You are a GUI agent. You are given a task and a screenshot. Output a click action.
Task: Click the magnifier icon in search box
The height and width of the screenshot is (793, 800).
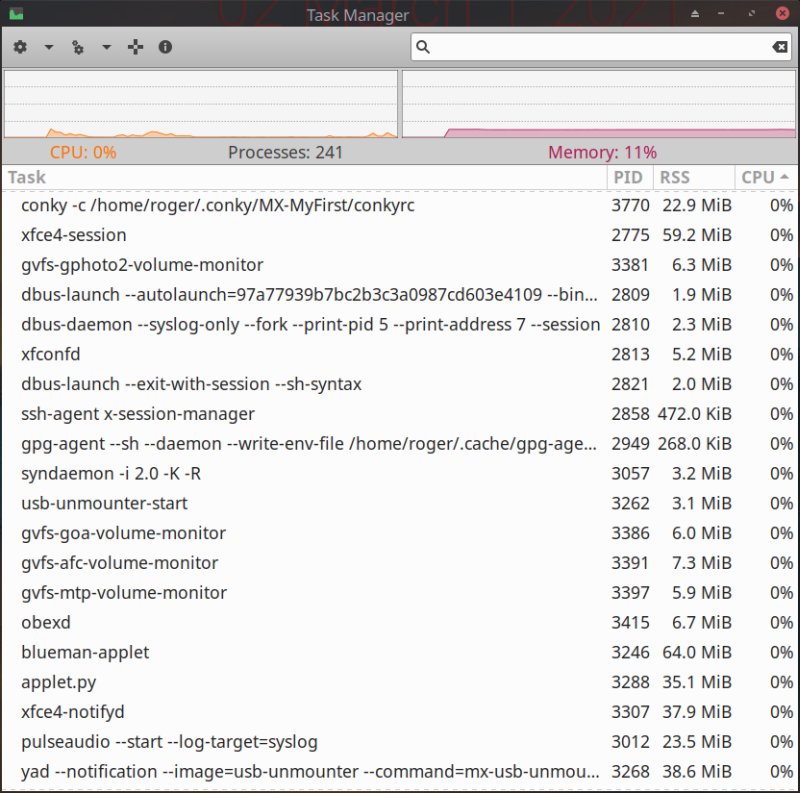pyautogui.click(x=423, y=47)
